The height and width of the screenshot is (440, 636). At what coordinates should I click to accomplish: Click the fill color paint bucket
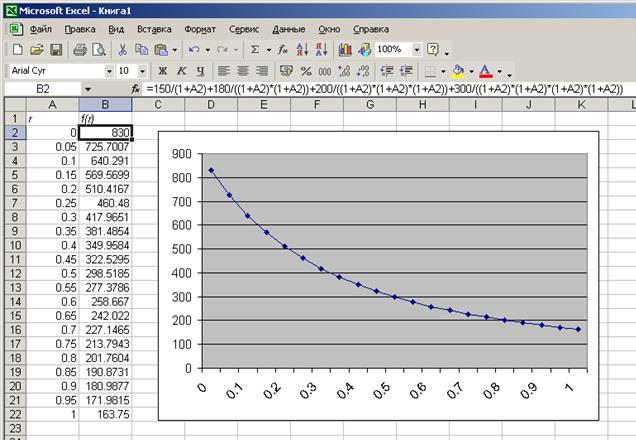tap(458, 71)
